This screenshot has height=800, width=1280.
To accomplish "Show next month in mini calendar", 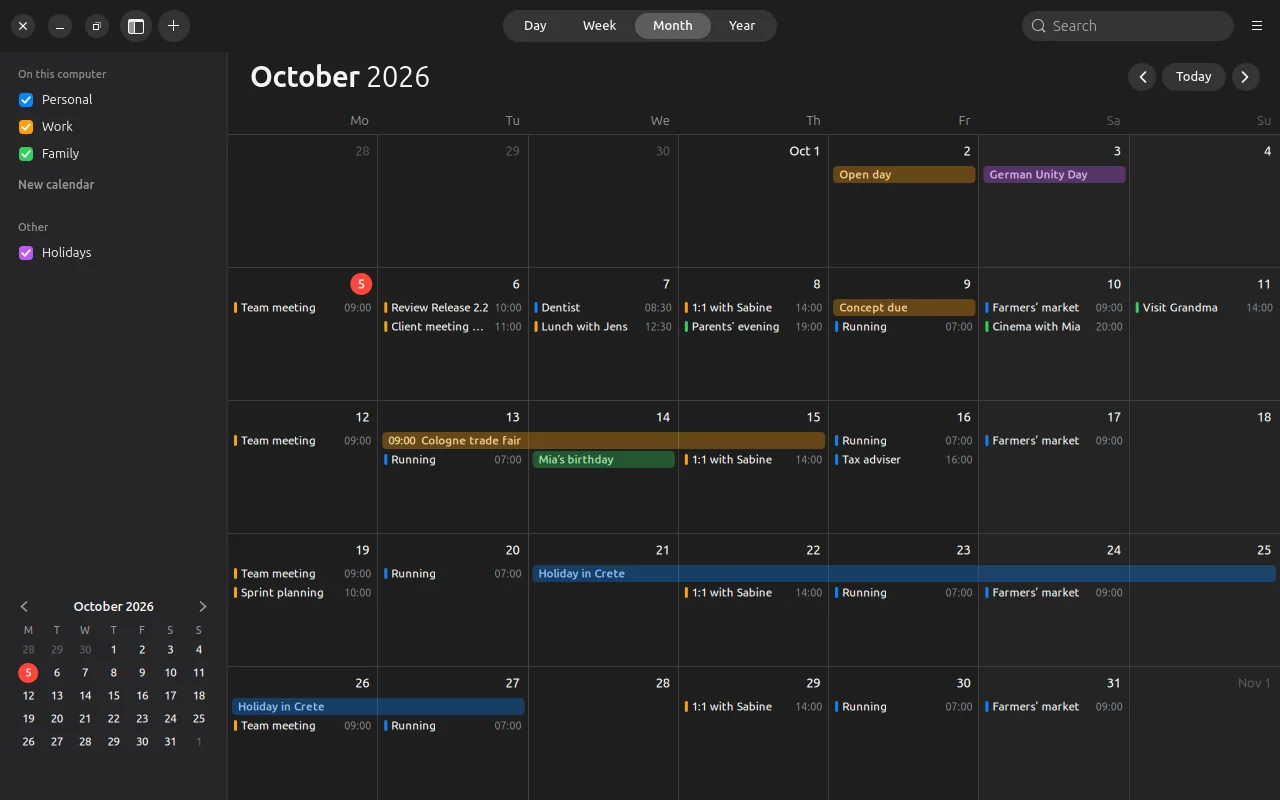I will [x=202, y=607].
